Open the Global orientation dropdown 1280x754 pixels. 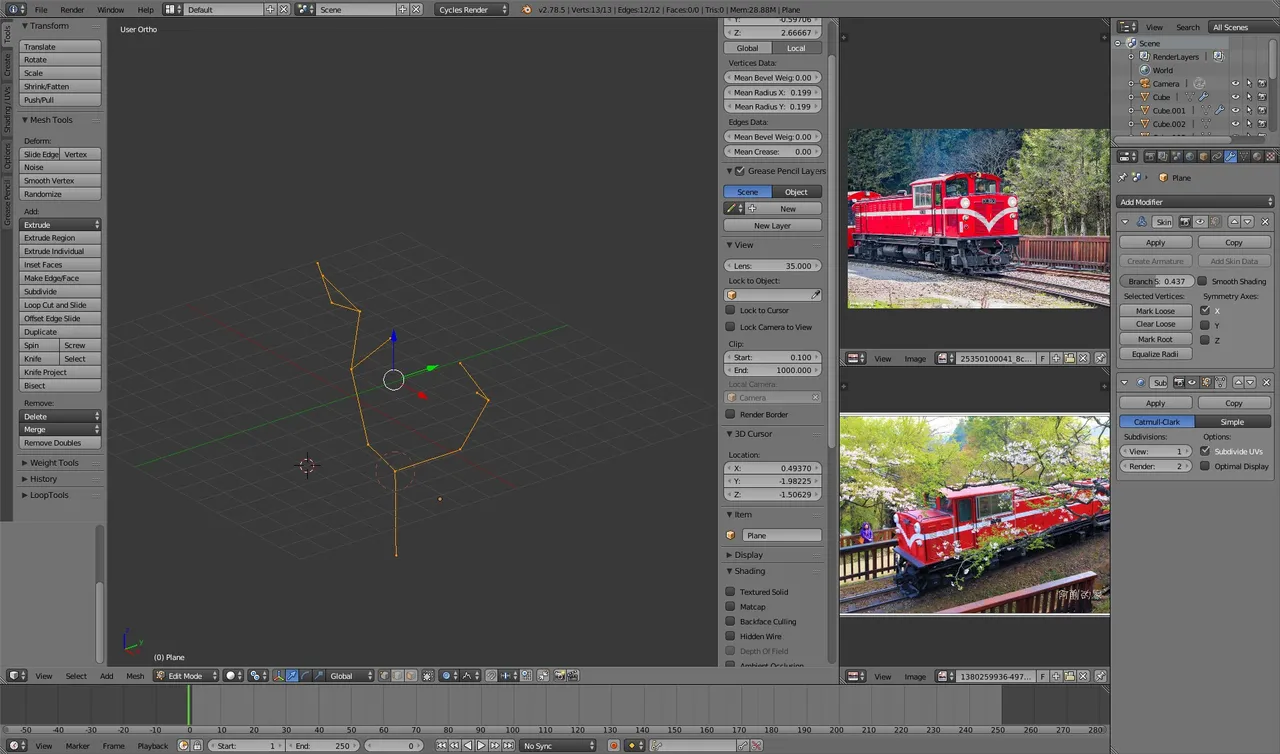click(x=350, y=676)
